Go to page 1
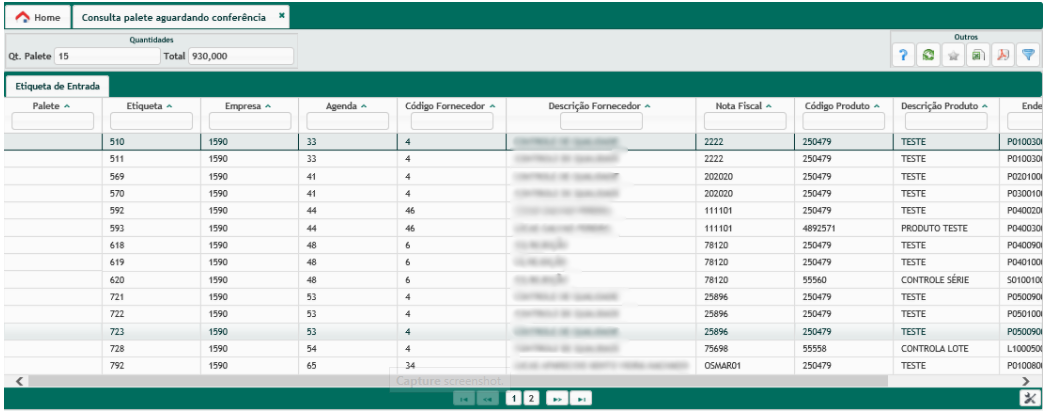1046x411 pixels. [514, 398]
